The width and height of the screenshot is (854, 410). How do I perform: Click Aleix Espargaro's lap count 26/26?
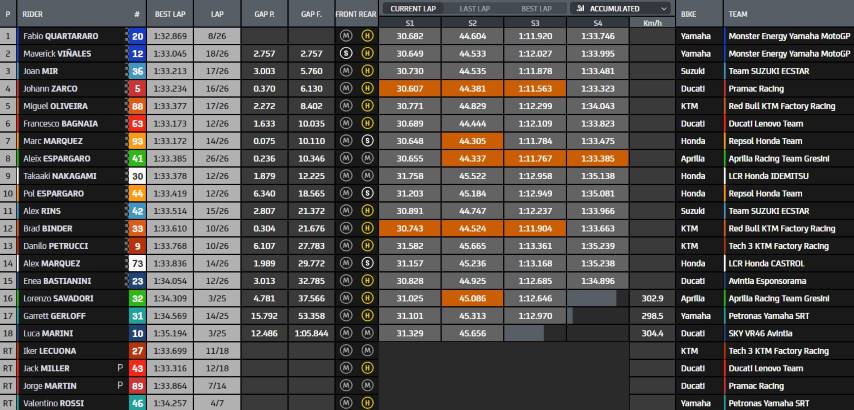click(217, 158)
